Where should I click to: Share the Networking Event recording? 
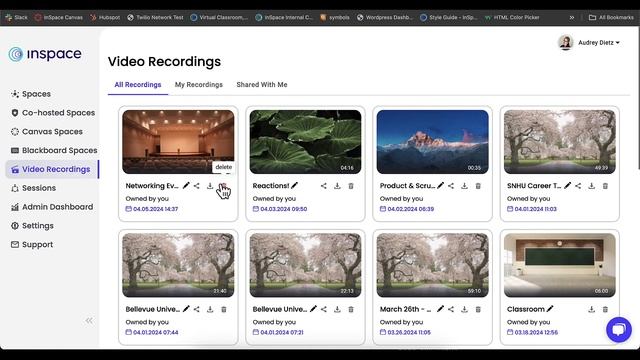coord(197,186)
